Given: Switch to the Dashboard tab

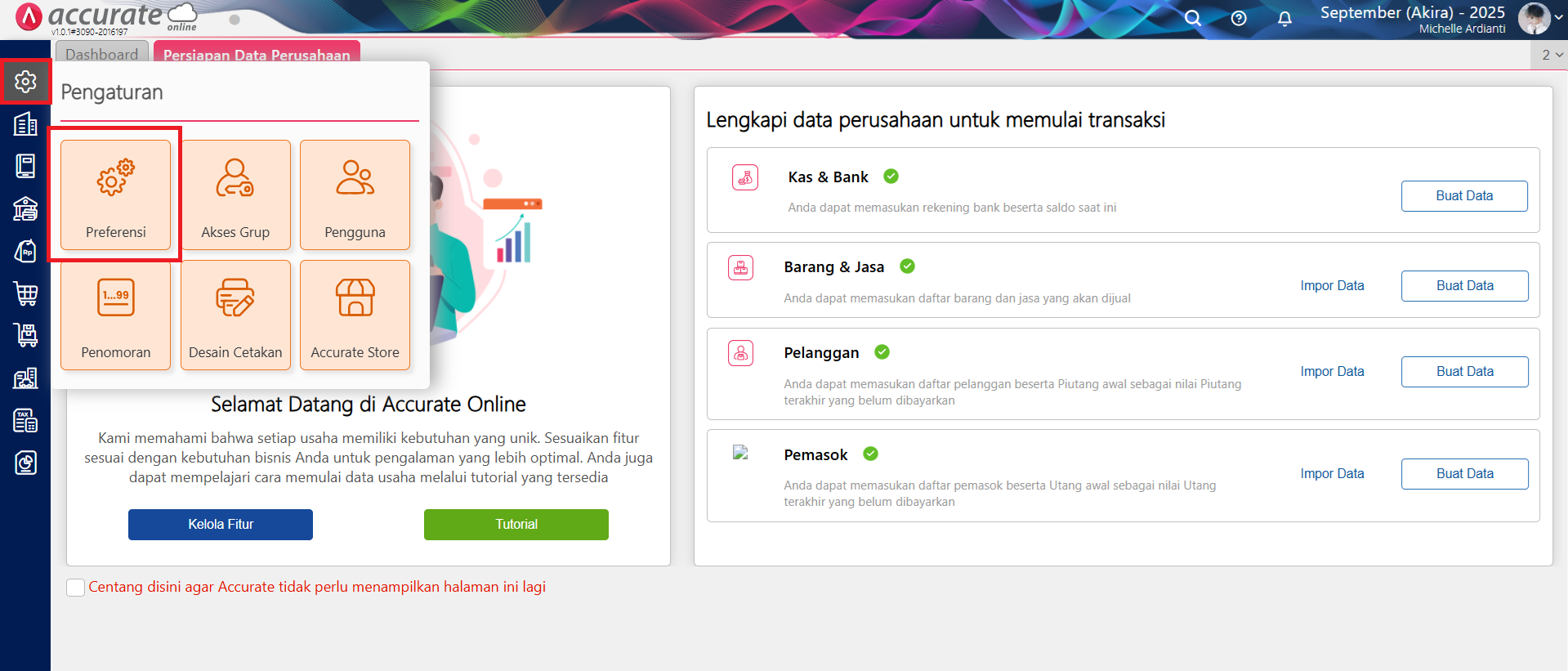Looking at the screenshot, I should pos(102,54).
